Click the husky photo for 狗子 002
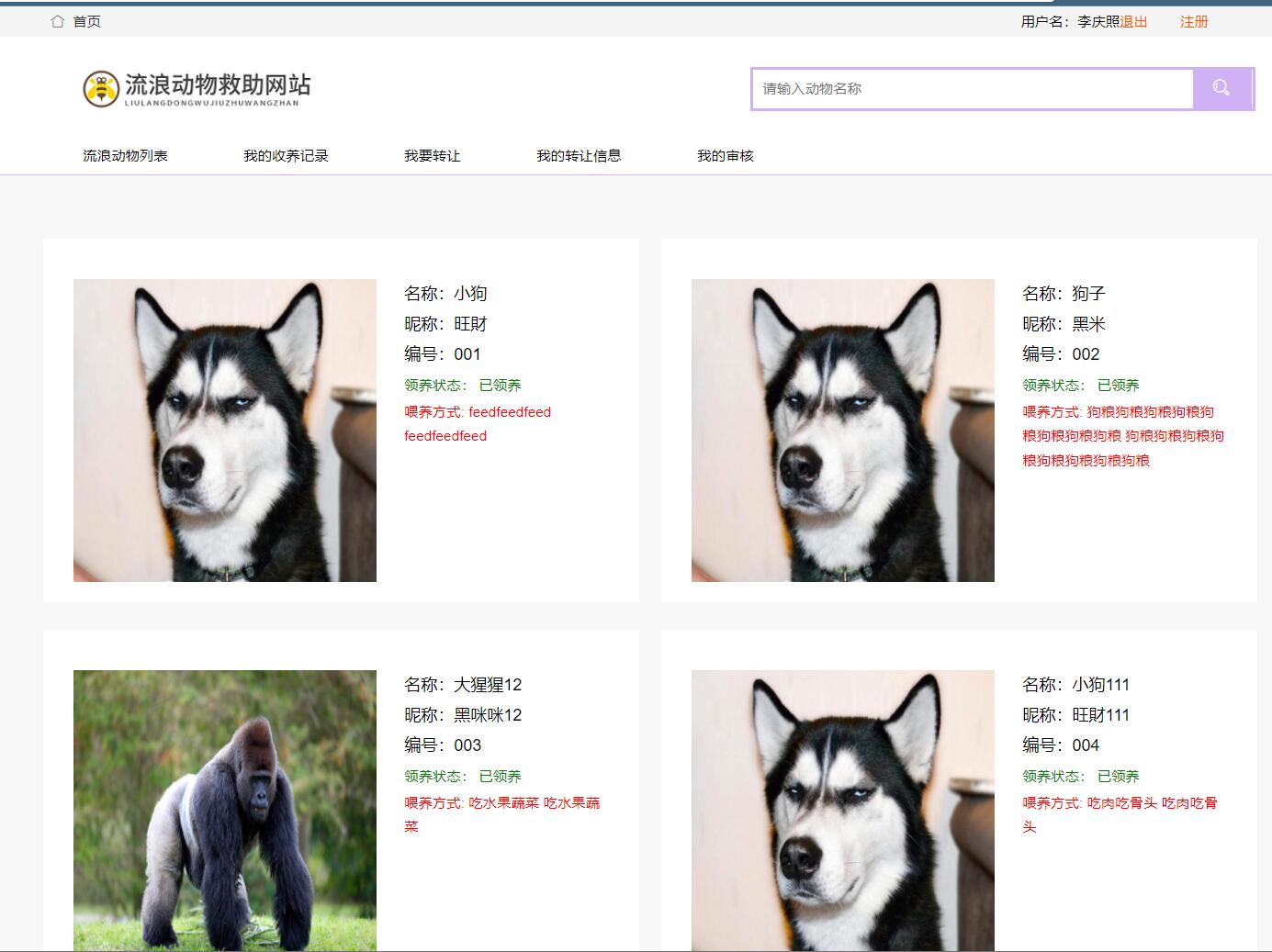The height and width of the screenshot is (952, 1272). (842, 430)
